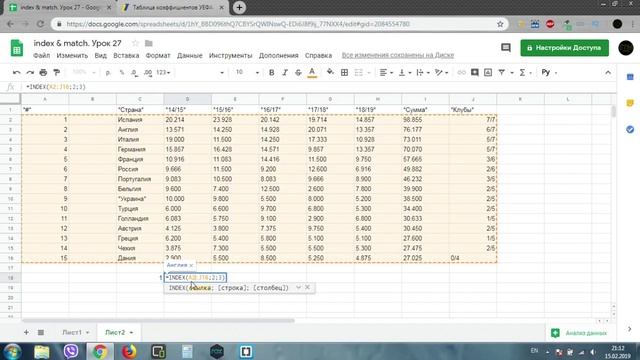Open the all sheets list icon
The image size is (640, 360).
pyautogui.click(x=41, y=333)
